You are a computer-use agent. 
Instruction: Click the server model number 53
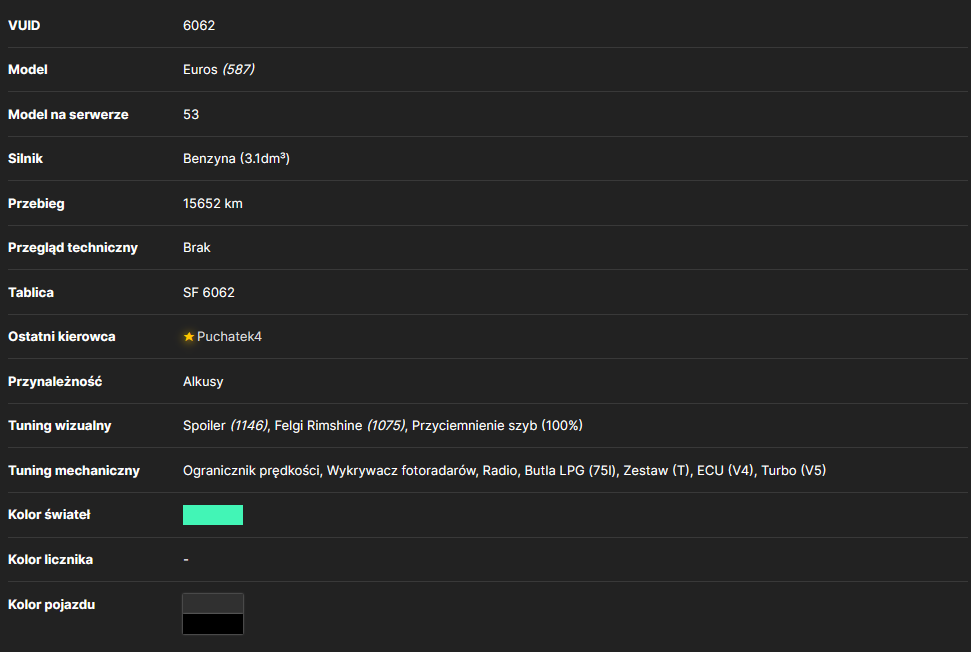coord(191,115)
